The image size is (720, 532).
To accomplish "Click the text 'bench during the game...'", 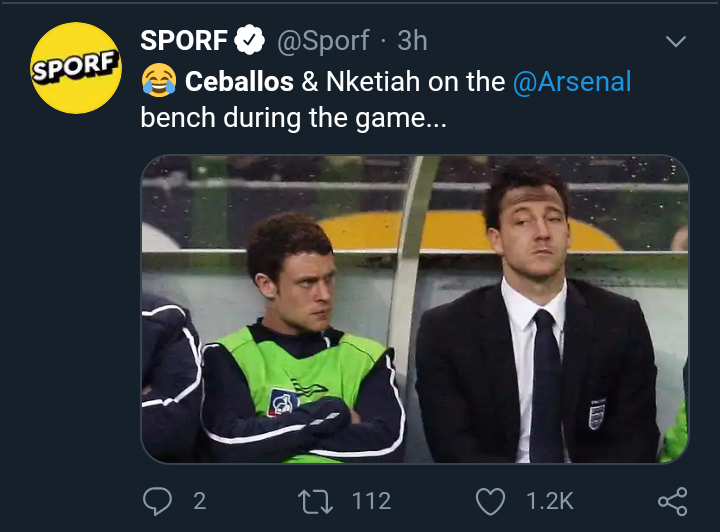I will click(x=294, y=117).
